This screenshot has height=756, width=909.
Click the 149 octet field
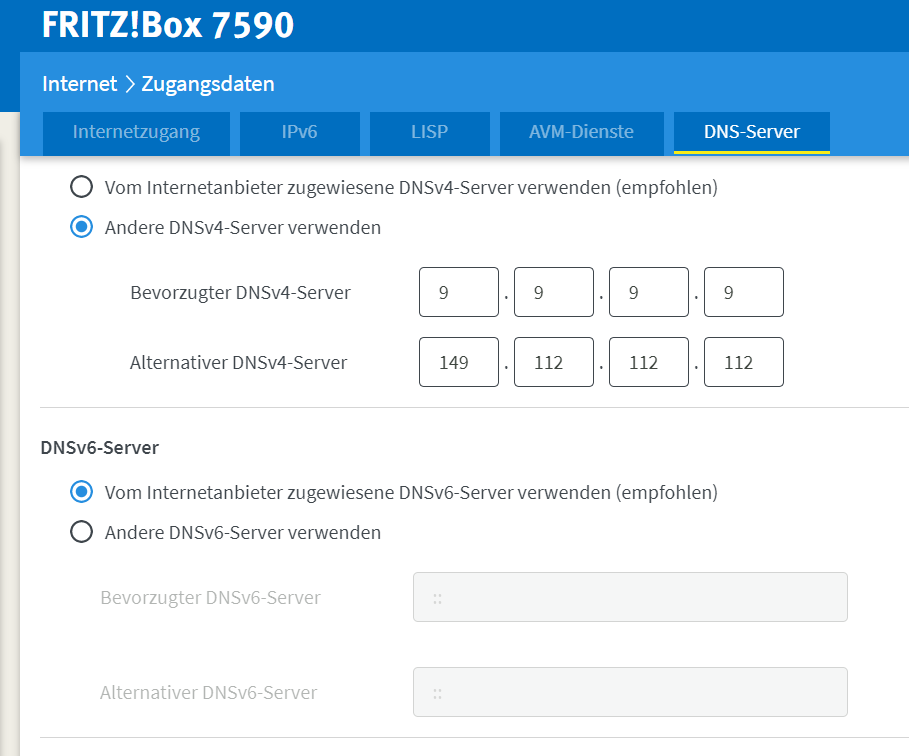pyautogui.click(x=459, y=362)
